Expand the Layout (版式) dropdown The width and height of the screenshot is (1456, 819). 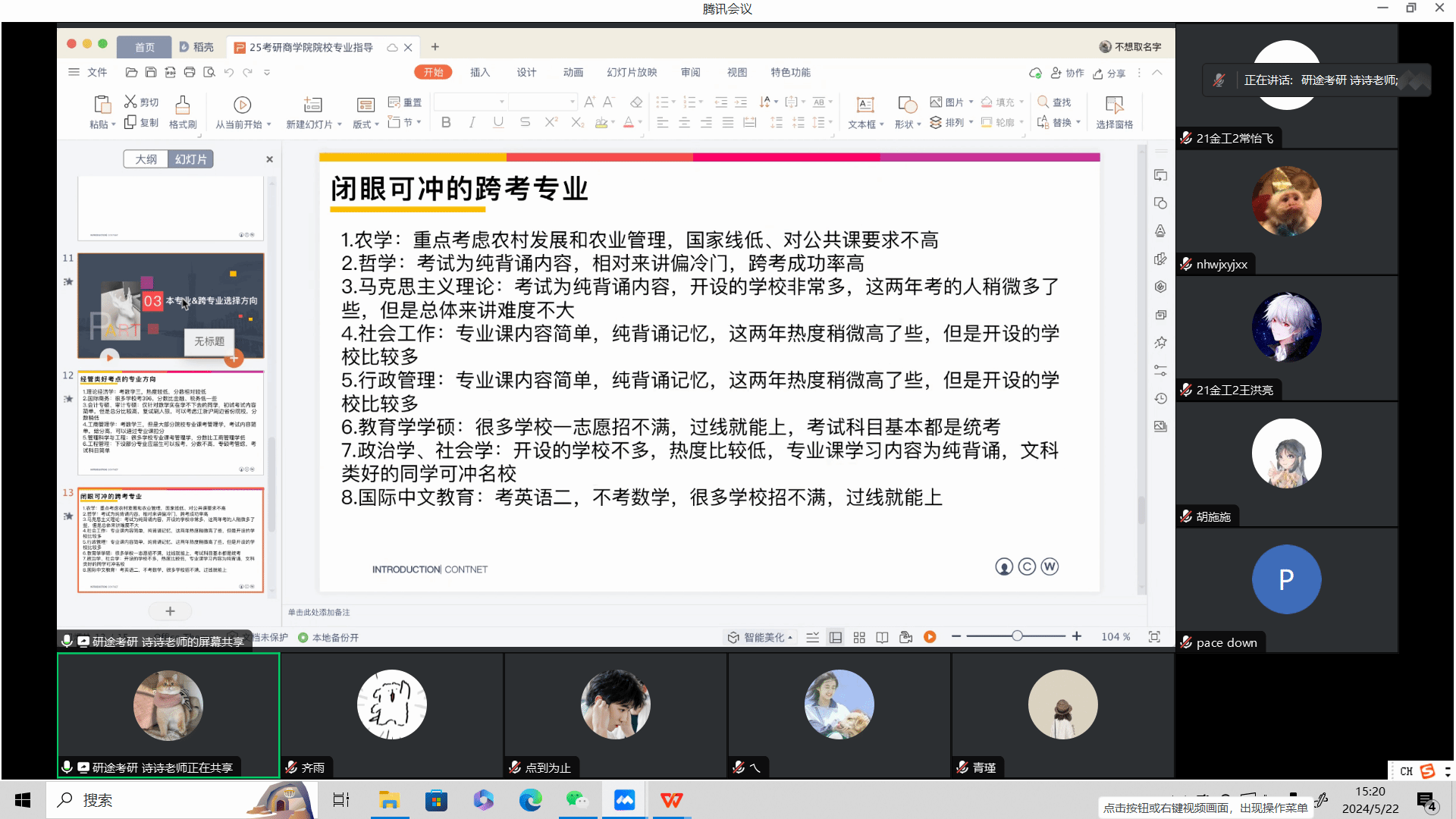376,124
